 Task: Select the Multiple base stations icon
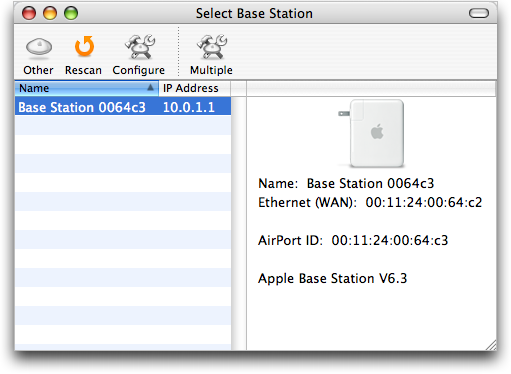click(x=212, y=47)
